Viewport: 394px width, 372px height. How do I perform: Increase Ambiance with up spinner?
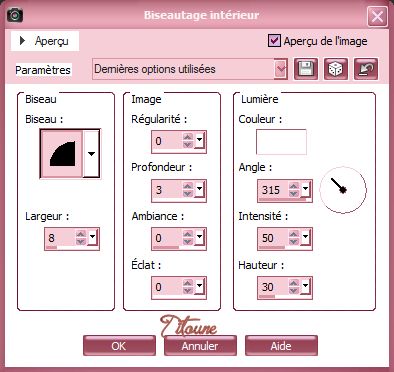(x=188, y=234)
